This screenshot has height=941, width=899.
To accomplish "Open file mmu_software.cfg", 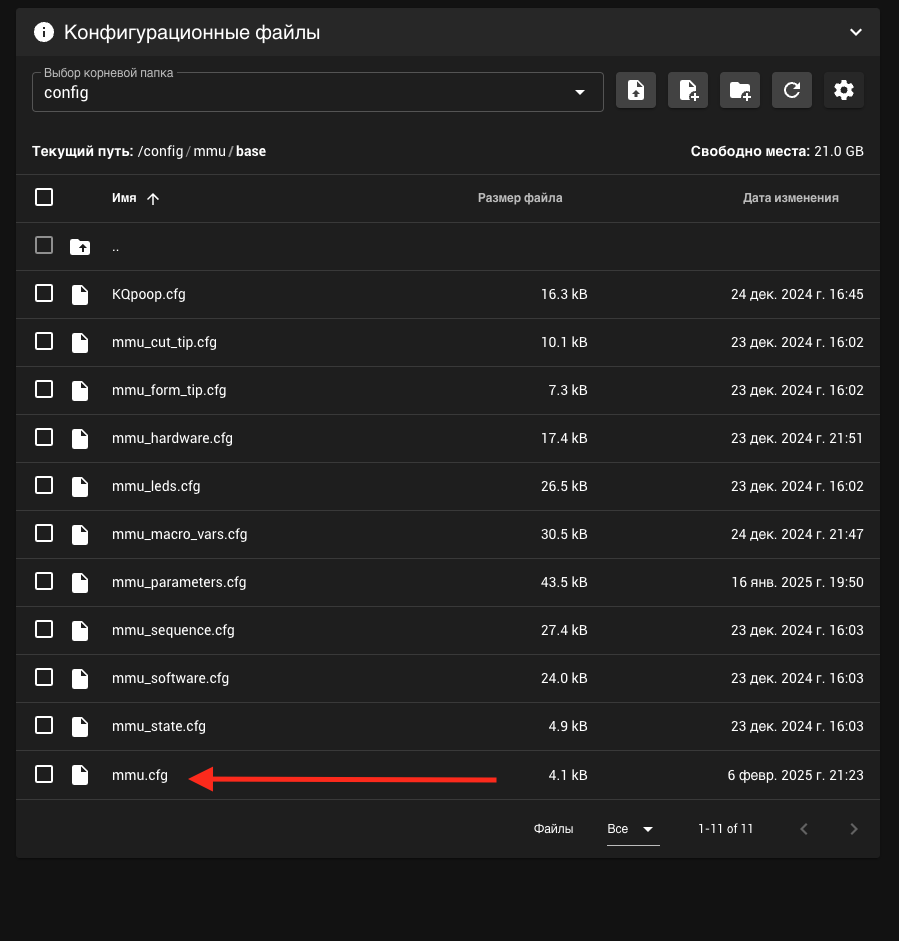I will point(170,679).
